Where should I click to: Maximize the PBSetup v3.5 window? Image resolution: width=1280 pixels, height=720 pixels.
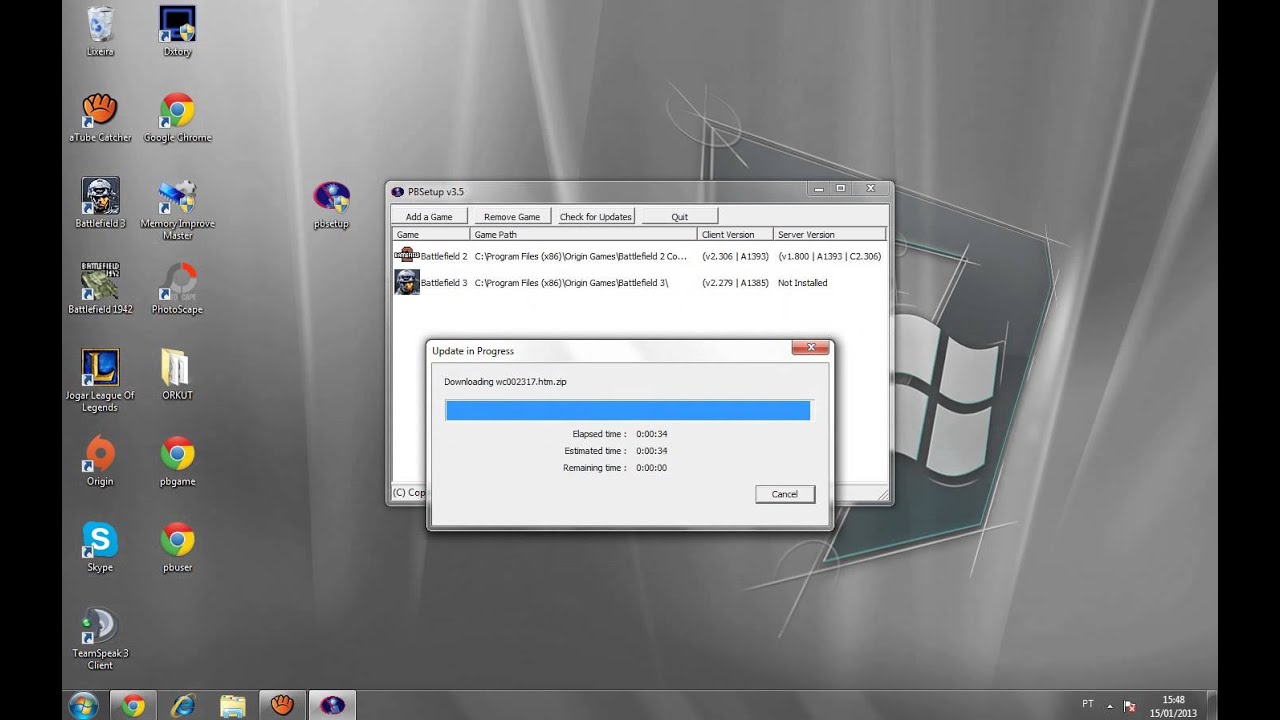click(840, 188)
